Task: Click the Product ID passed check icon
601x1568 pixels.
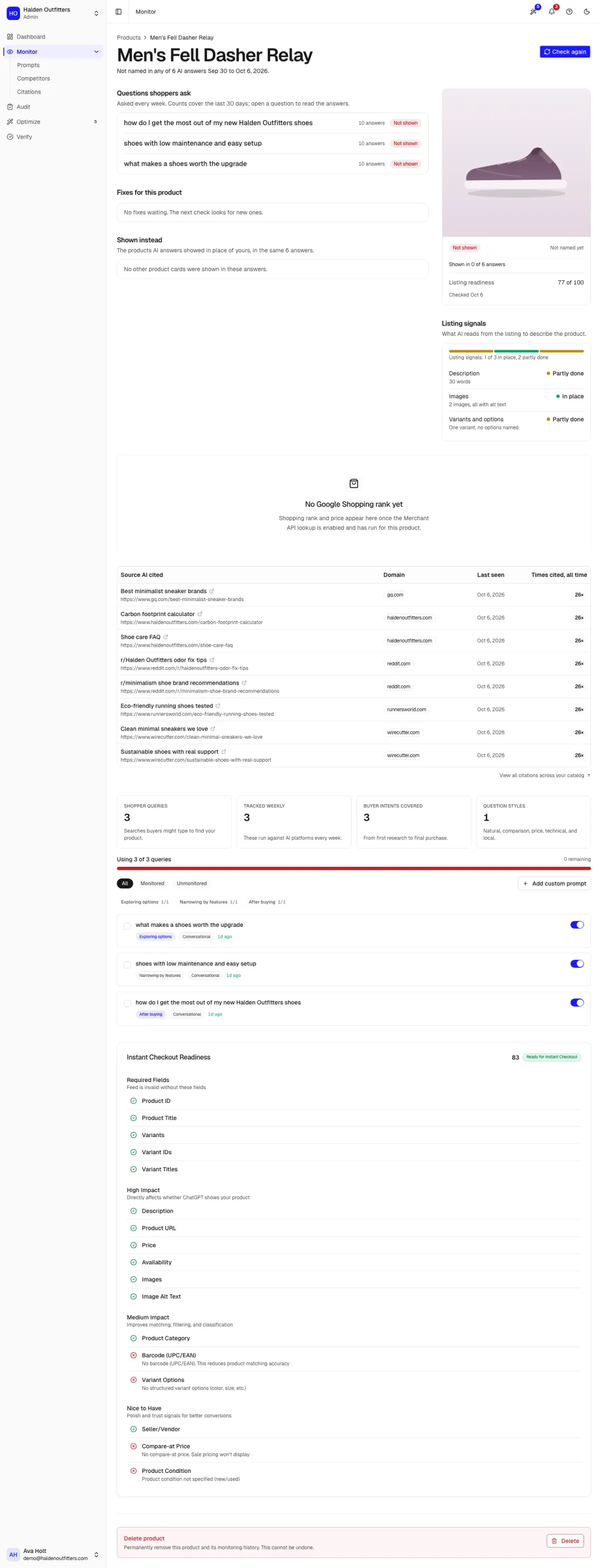Action: pos(133,1101)
